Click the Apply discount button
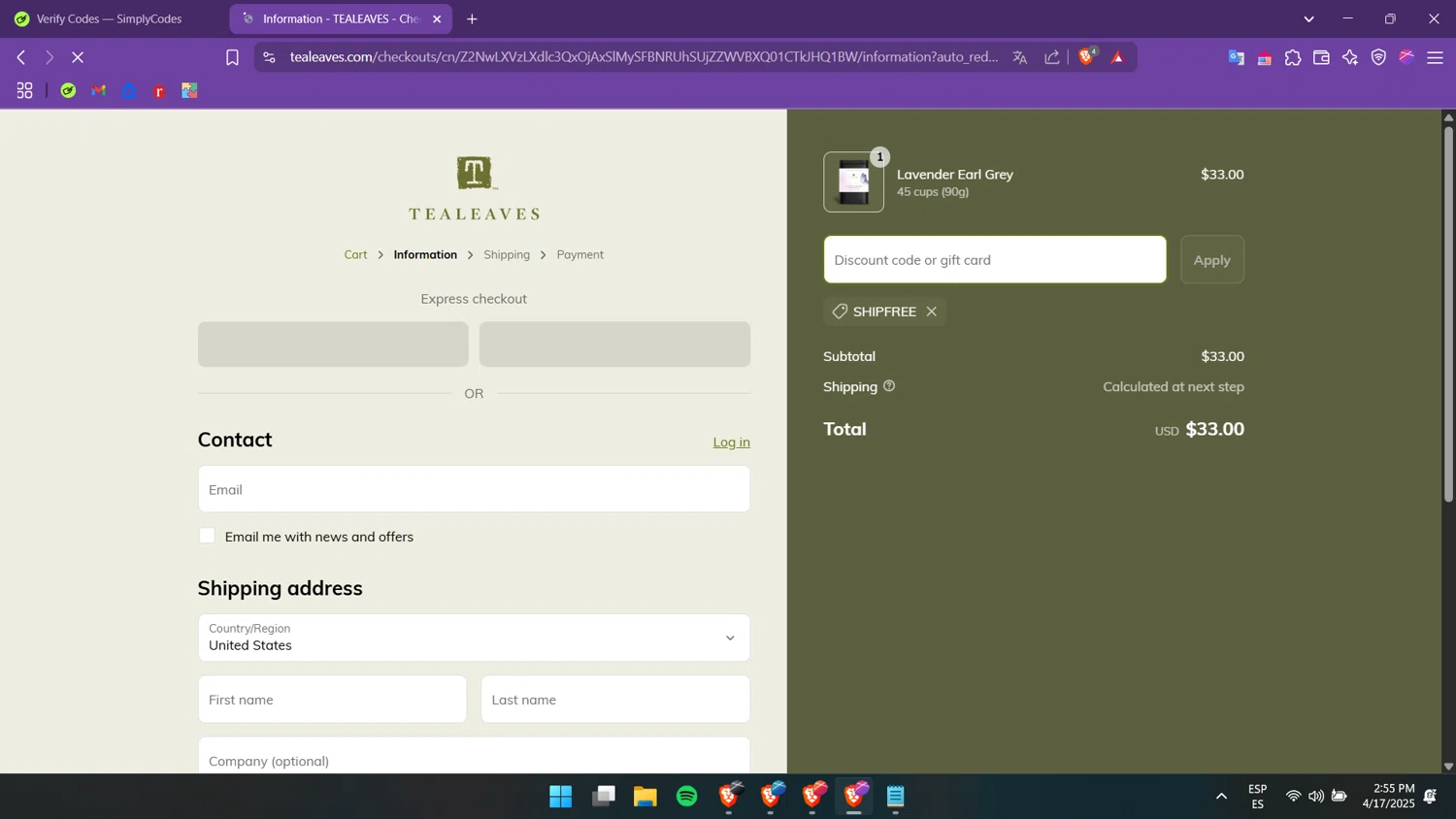Viewport: 1456px width, 819px height. click(1211, 259)
